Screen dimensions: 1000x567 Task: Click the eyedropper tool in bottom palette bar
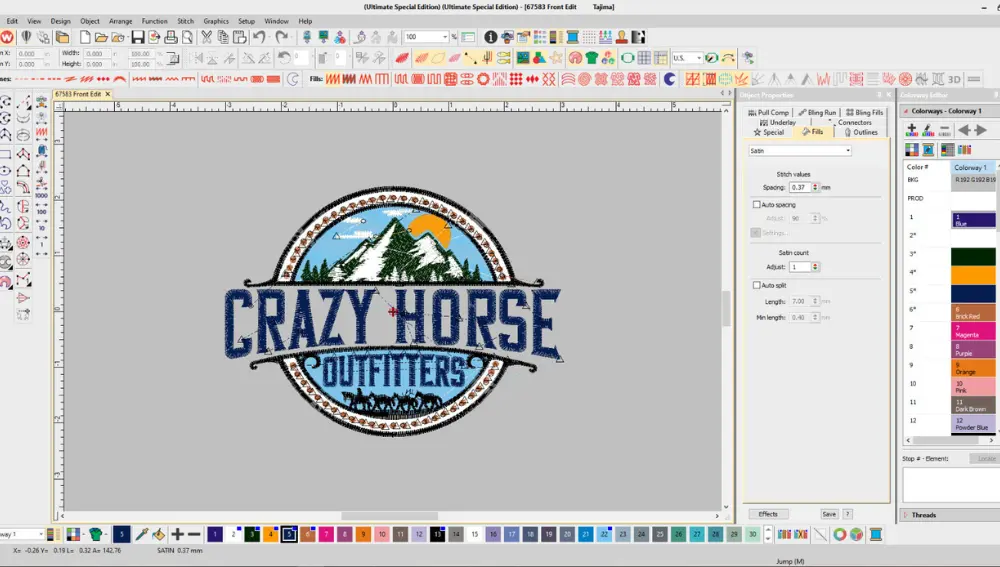(142, 534)
